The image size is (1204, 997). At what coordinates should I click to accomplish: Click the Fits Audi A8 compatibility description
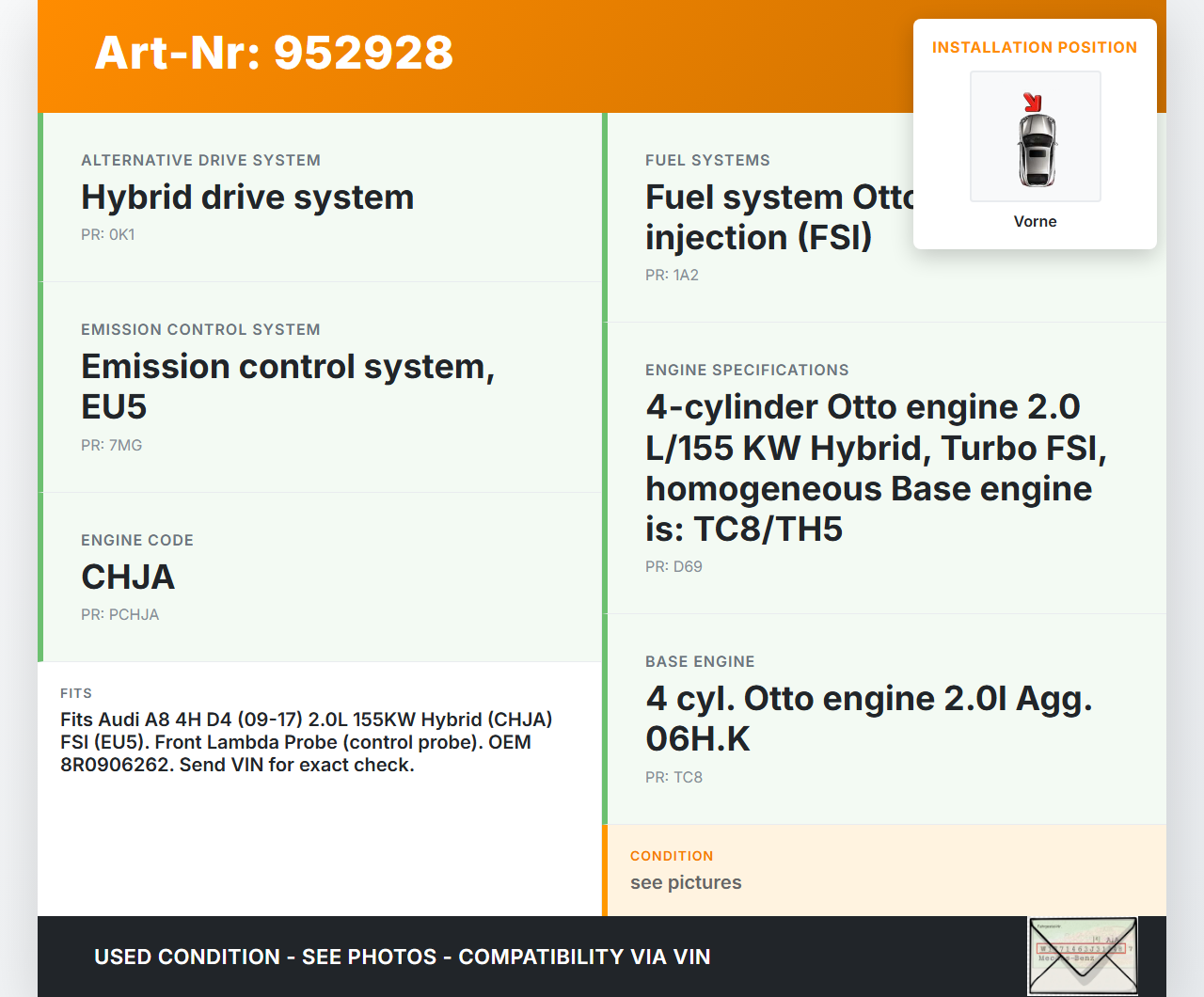(x=307, y=742)
